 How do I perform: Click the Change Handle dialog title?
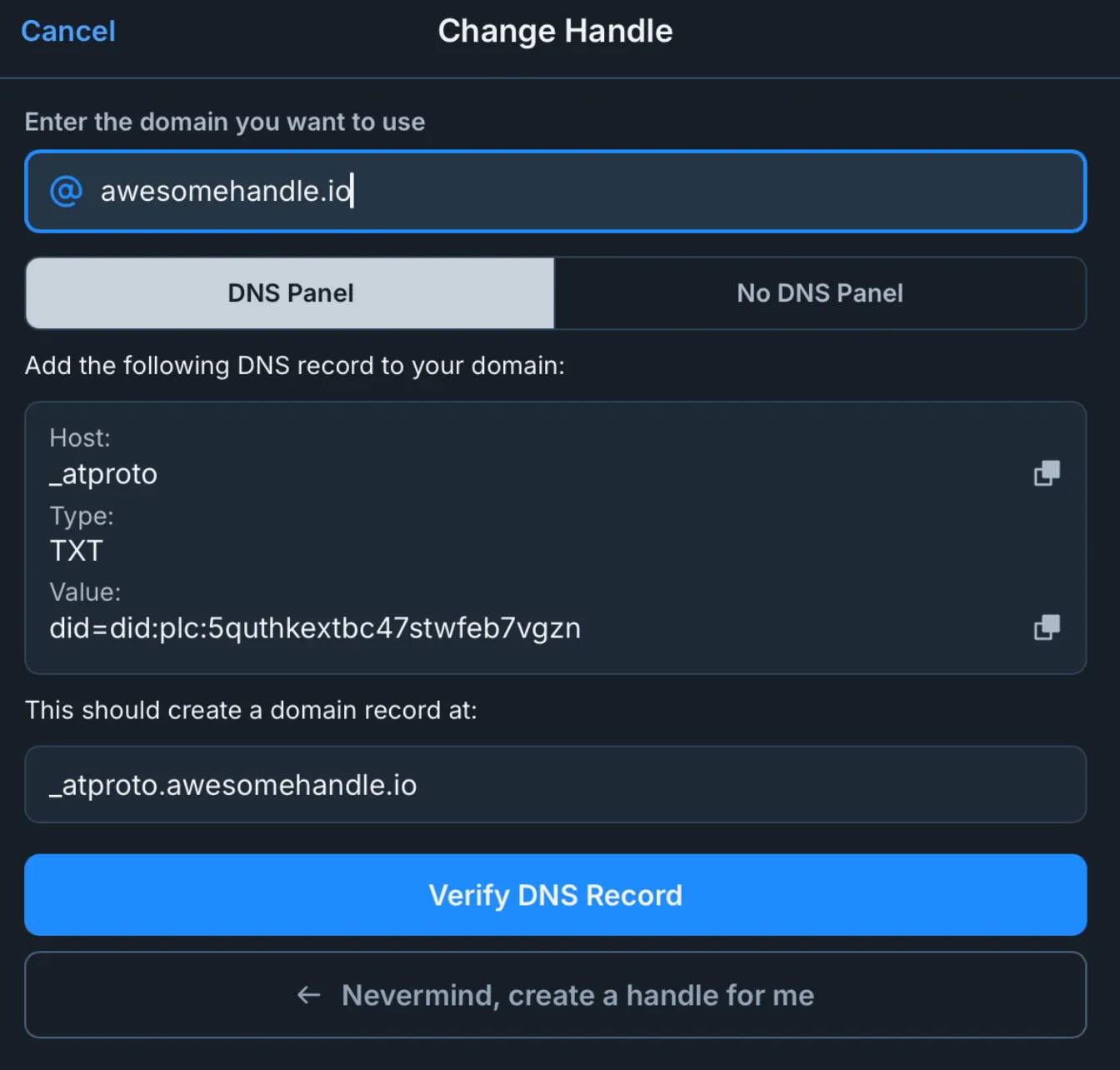[x=555, y=31]
